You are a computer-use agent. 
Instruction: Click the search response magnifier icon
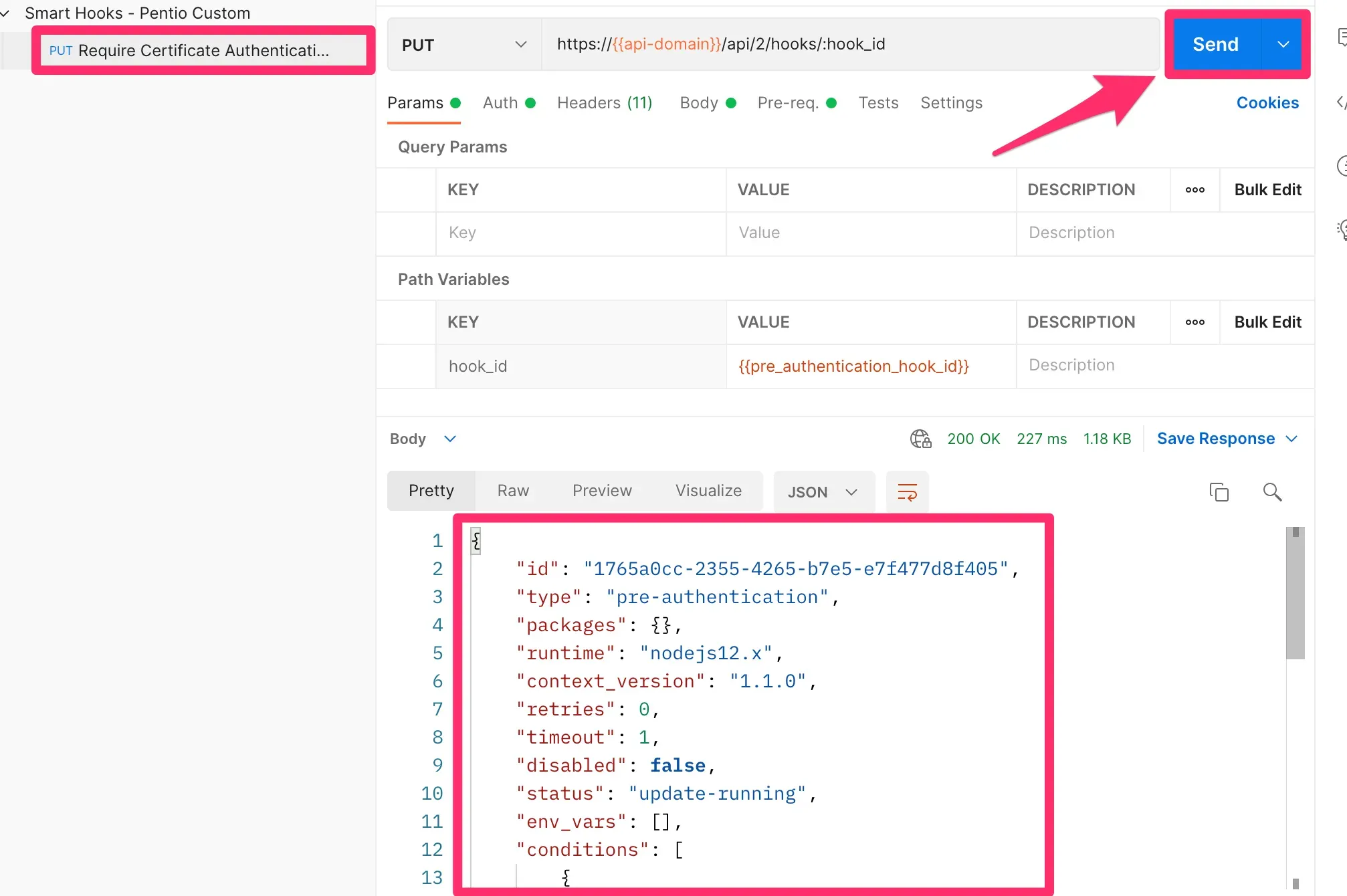tap(1272, 492)
